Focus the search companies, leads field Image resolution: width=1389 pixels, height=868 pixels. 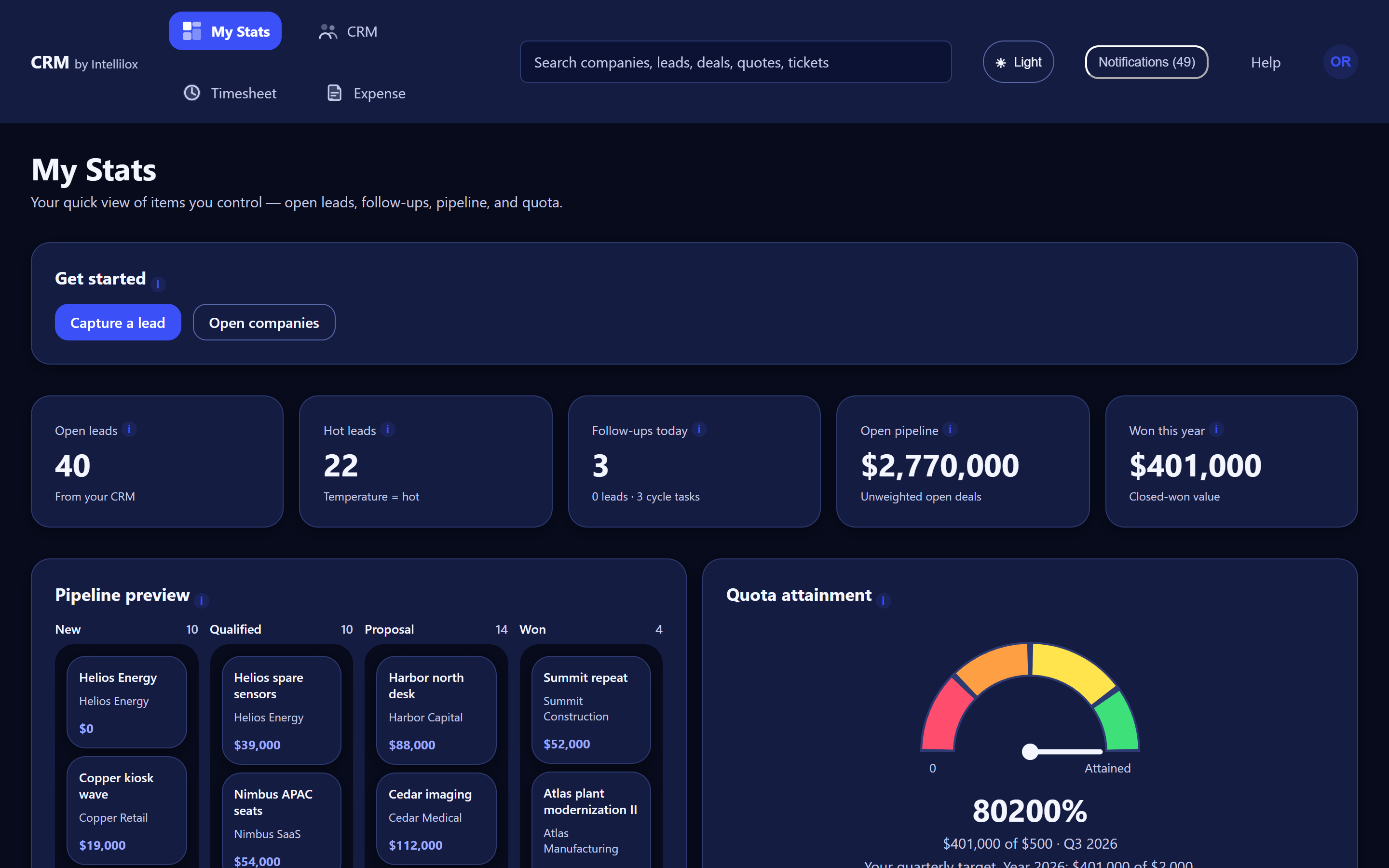735,62
